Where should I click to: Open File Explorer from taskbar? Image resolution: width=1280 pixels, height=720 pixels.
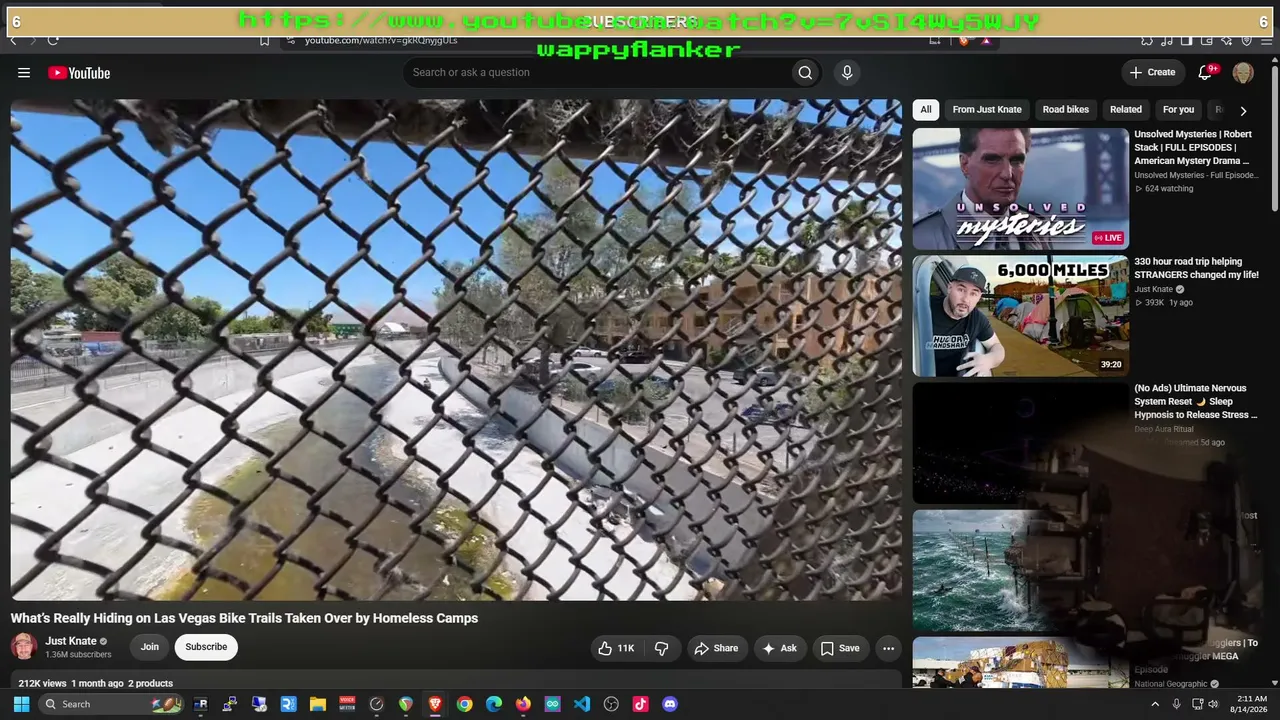point(318,704)
